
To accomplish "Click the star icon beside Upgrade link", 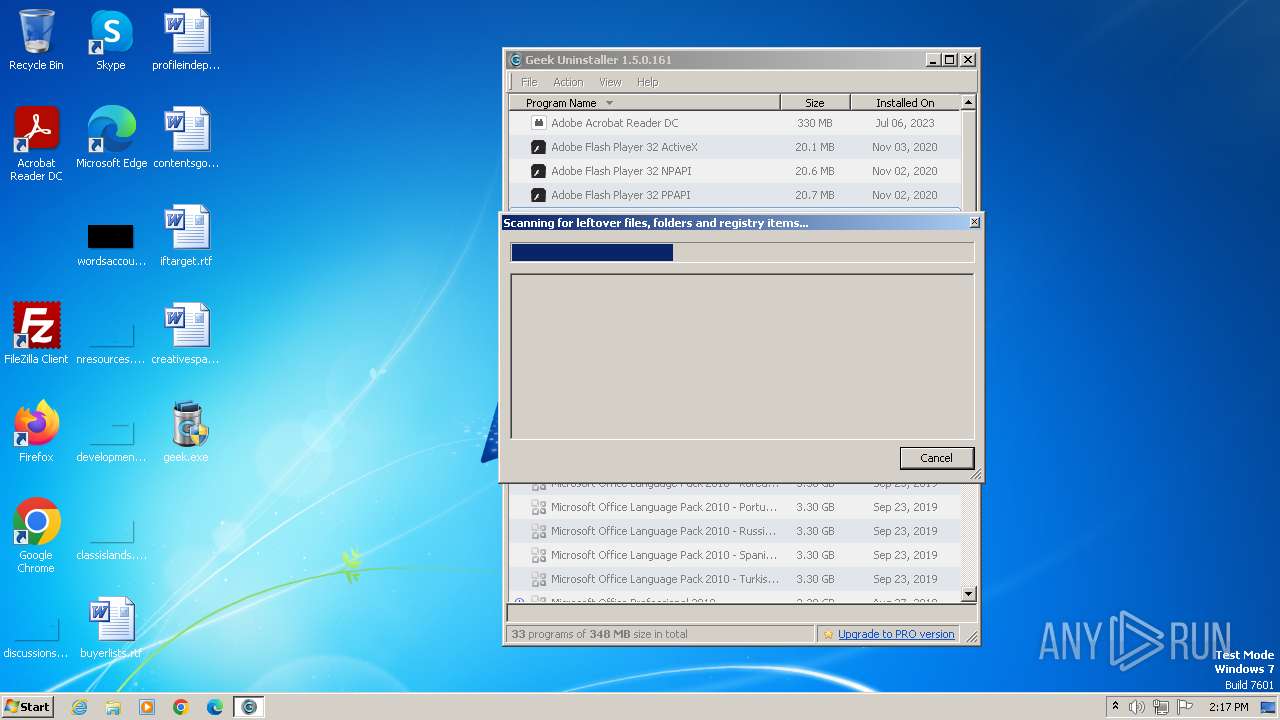I will (x=828, y=634).
